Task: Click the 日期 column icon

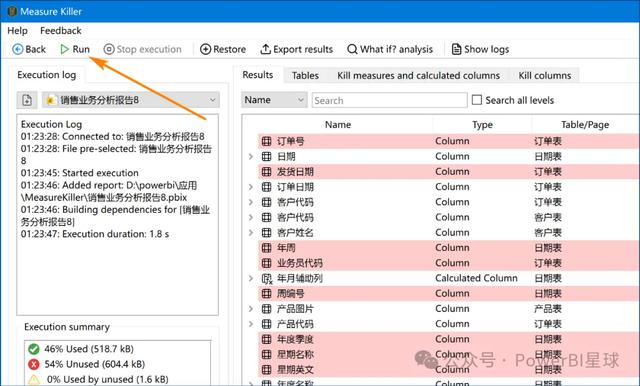Action: point(267,156)
